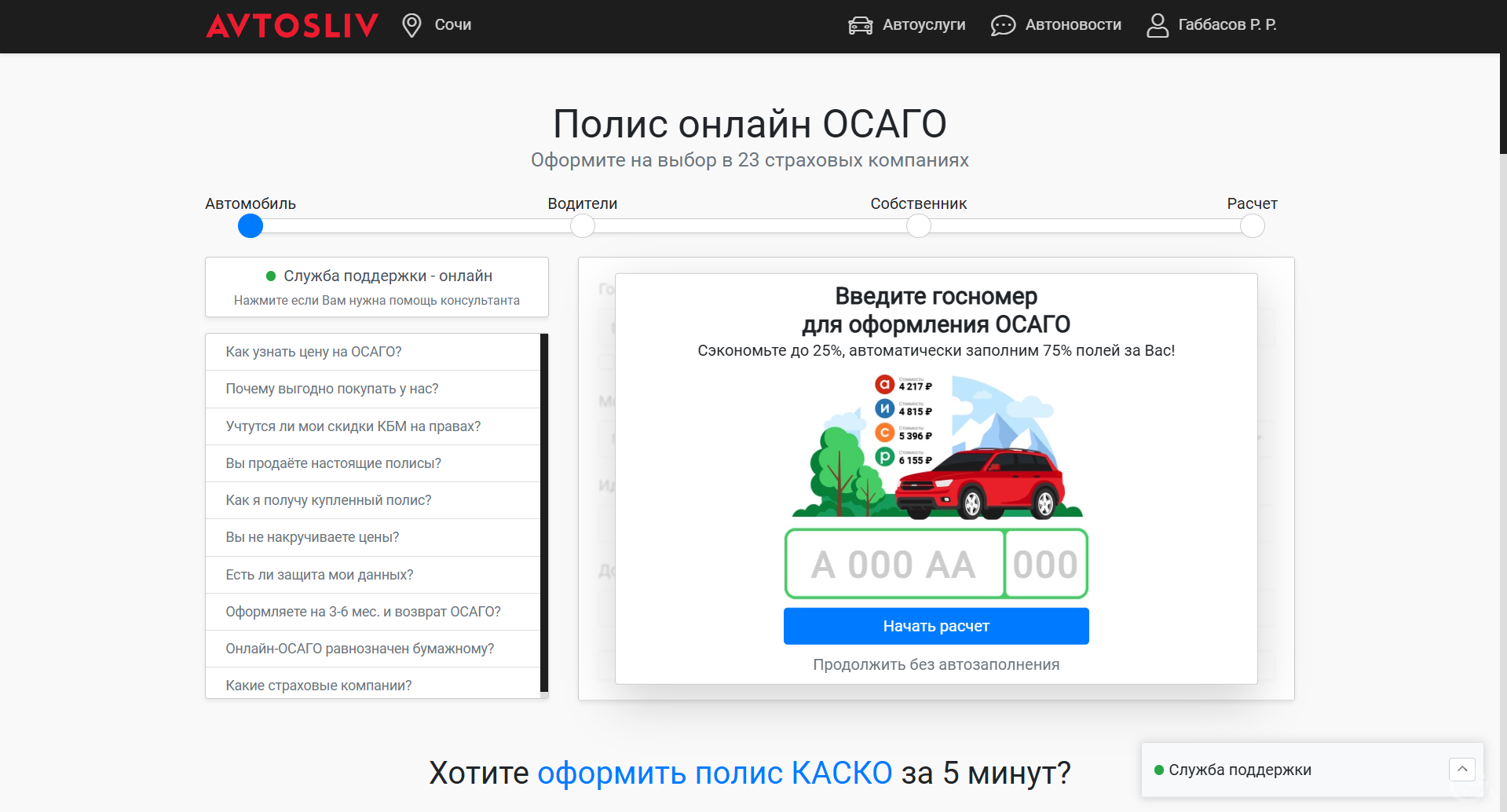Click the location pin icon next to Сочи
Image resolution: width=1507 pixels, height=812 pixels.
click(411, 24)
